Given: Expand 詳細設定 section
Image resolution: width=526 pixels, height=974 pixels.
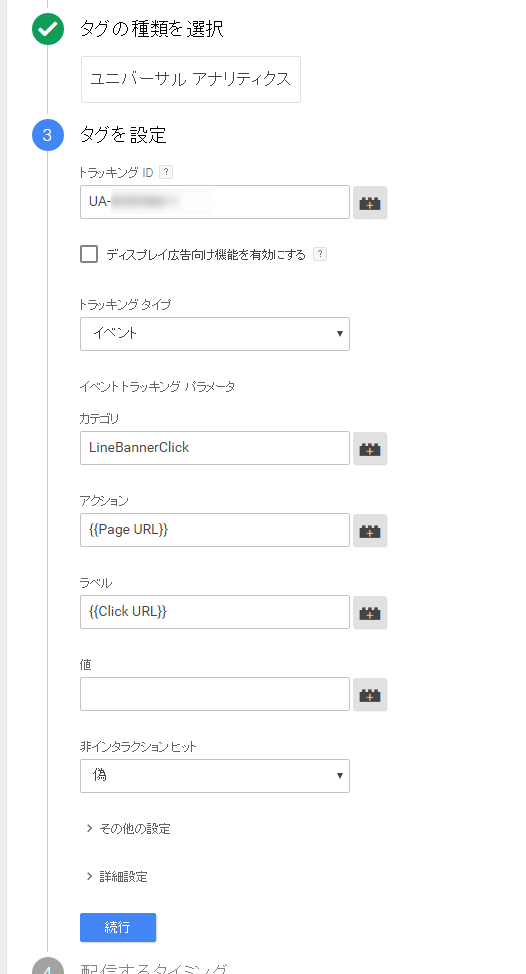Looking at the screenshot, I should pyautogui.click(x=117, y=877).
